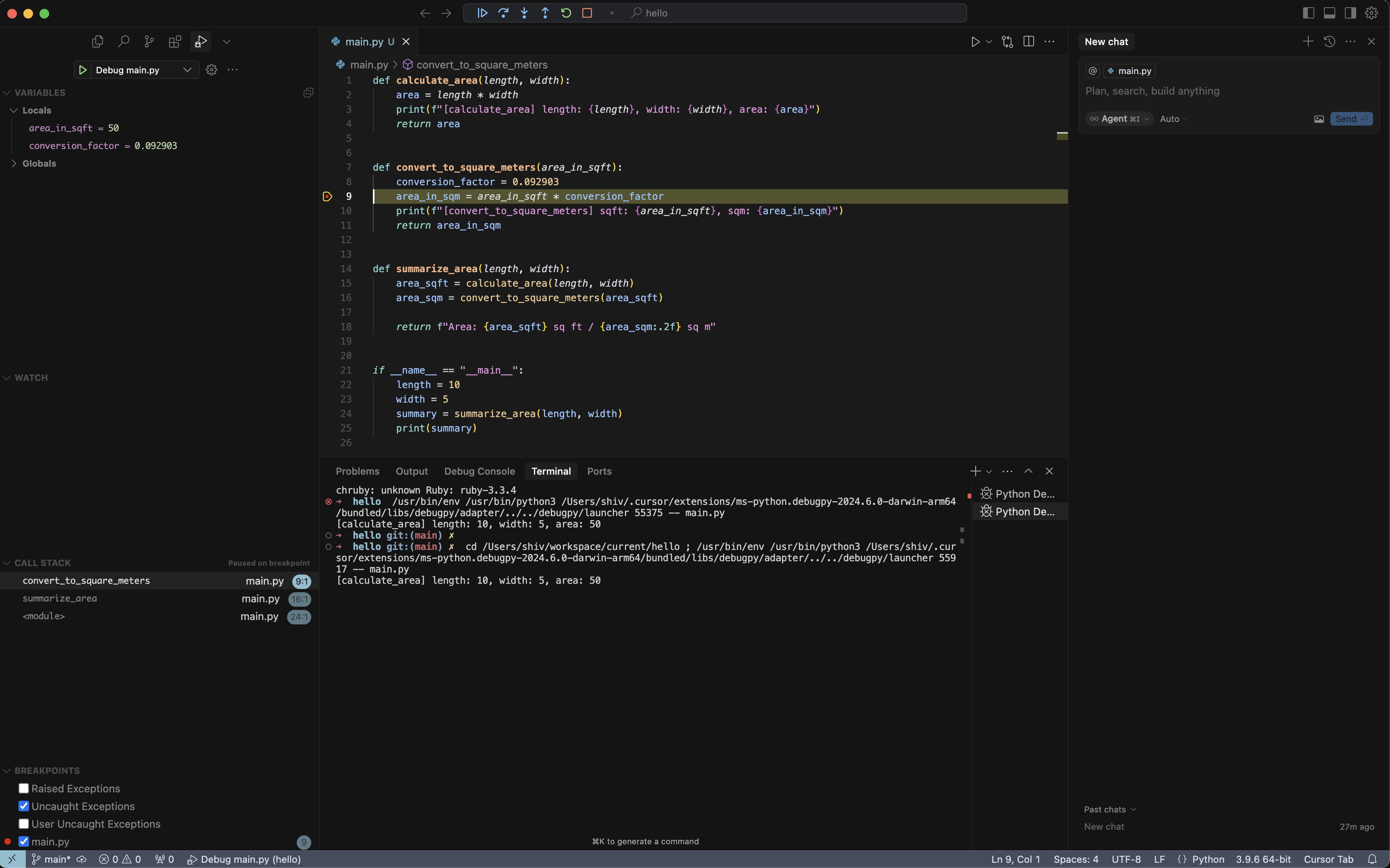
Task: Open the Explorer view icon
Action: (x=97, y=41)
